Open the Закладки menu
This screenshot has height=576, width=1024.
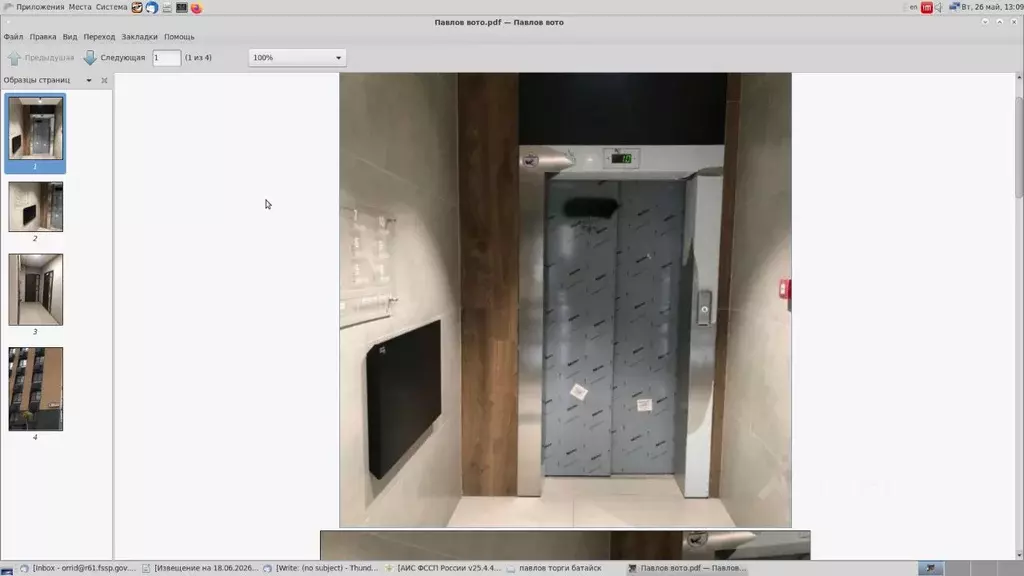click(x=139, y=37)
